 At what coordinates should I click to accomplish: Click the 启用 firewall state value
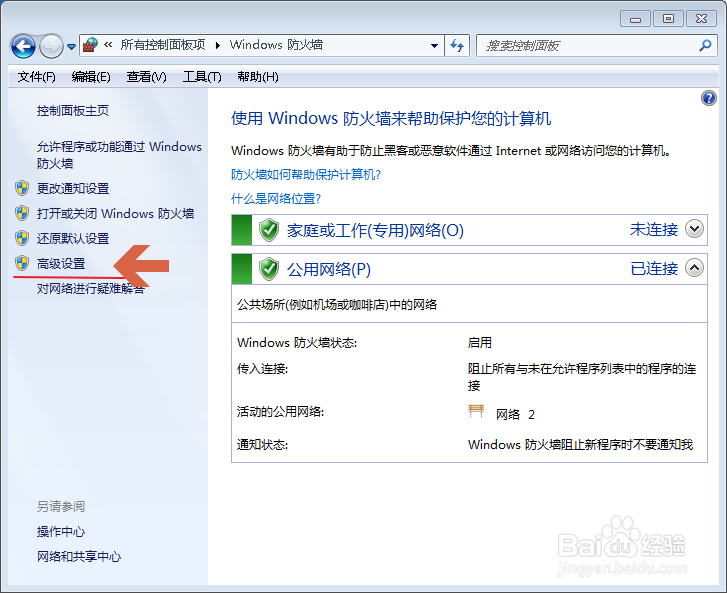pyautogui.click(x=479, y=343)
